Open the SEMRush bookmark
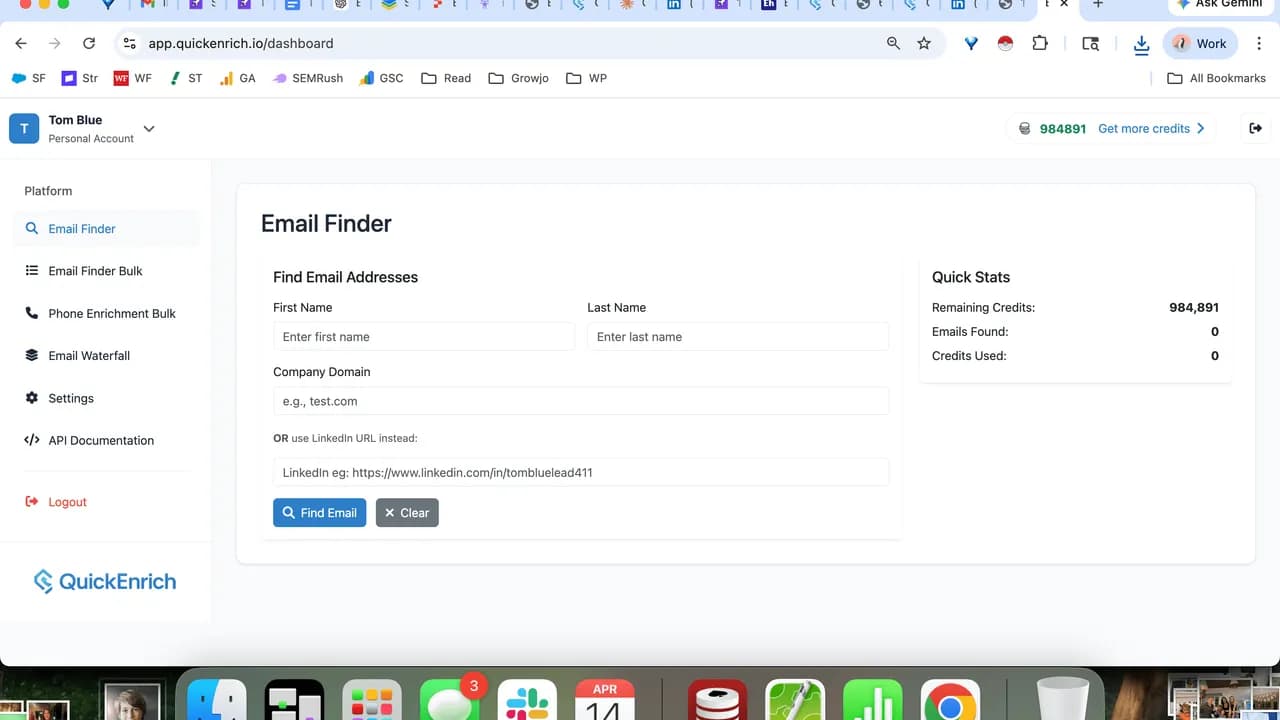 tap(308, 78)
